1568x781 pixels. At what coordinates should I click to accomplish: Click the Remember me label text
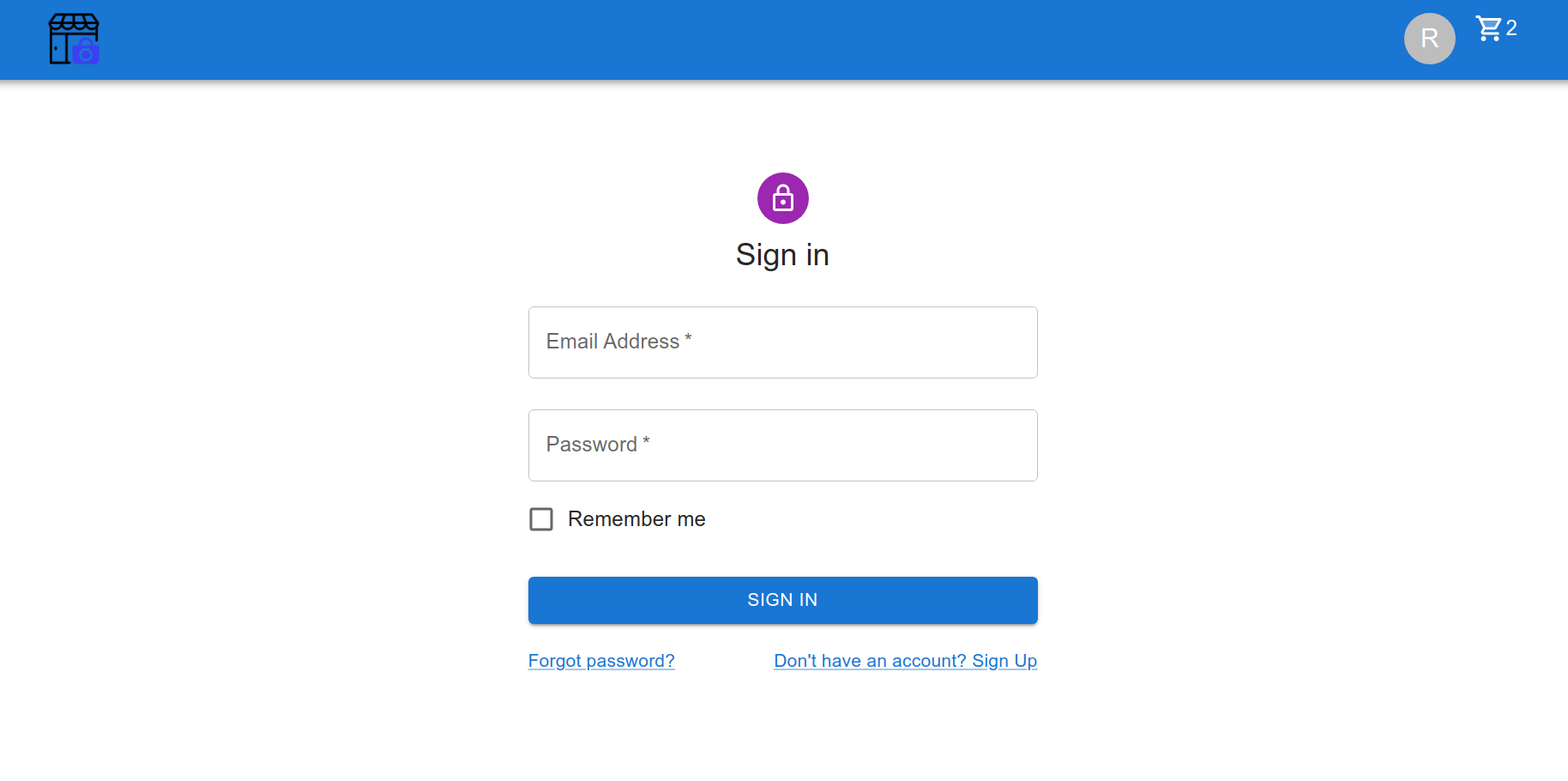tap(636, 519)
